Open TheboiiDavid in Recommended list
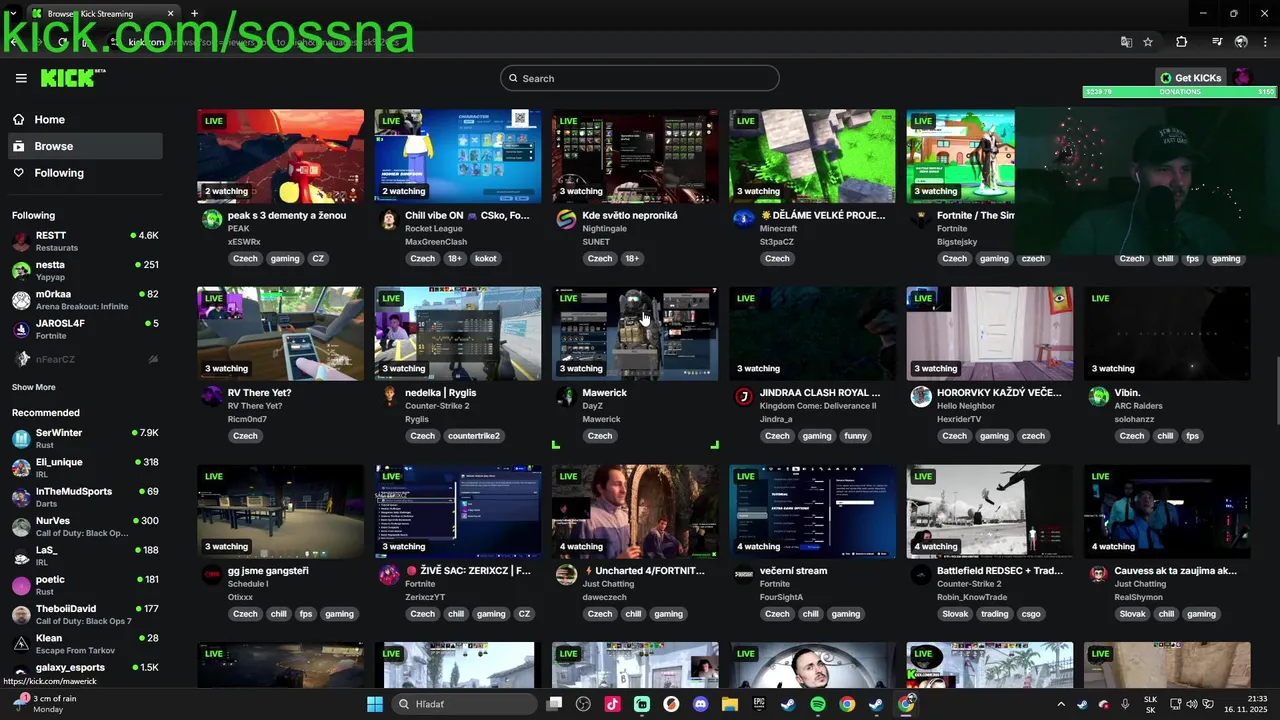This screenshot has width=1280, height=720. click(85, 614)
